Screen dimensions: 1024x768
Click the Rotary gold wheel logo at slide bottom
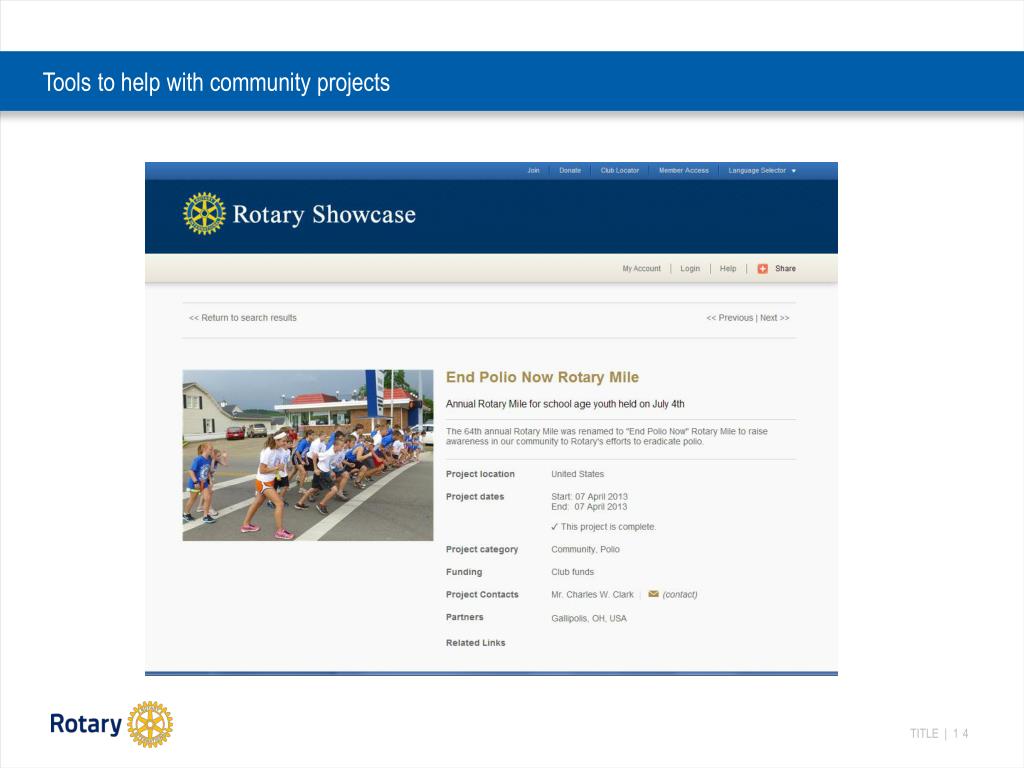point(150,724)
